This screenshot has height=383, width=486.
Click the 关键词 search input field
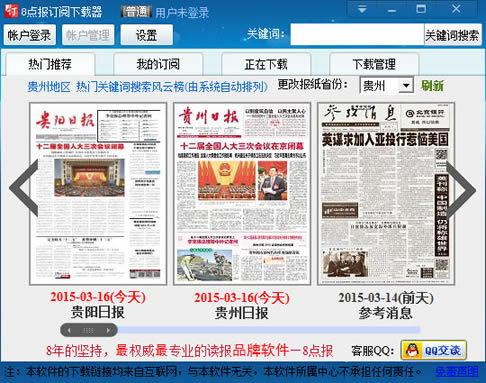(x=357, y=34)
